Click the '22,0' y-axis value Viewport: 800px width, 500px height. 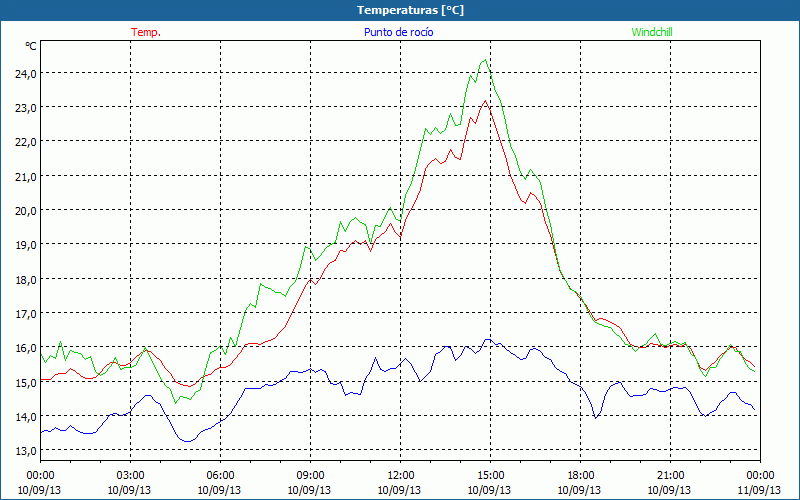[26, 142]
